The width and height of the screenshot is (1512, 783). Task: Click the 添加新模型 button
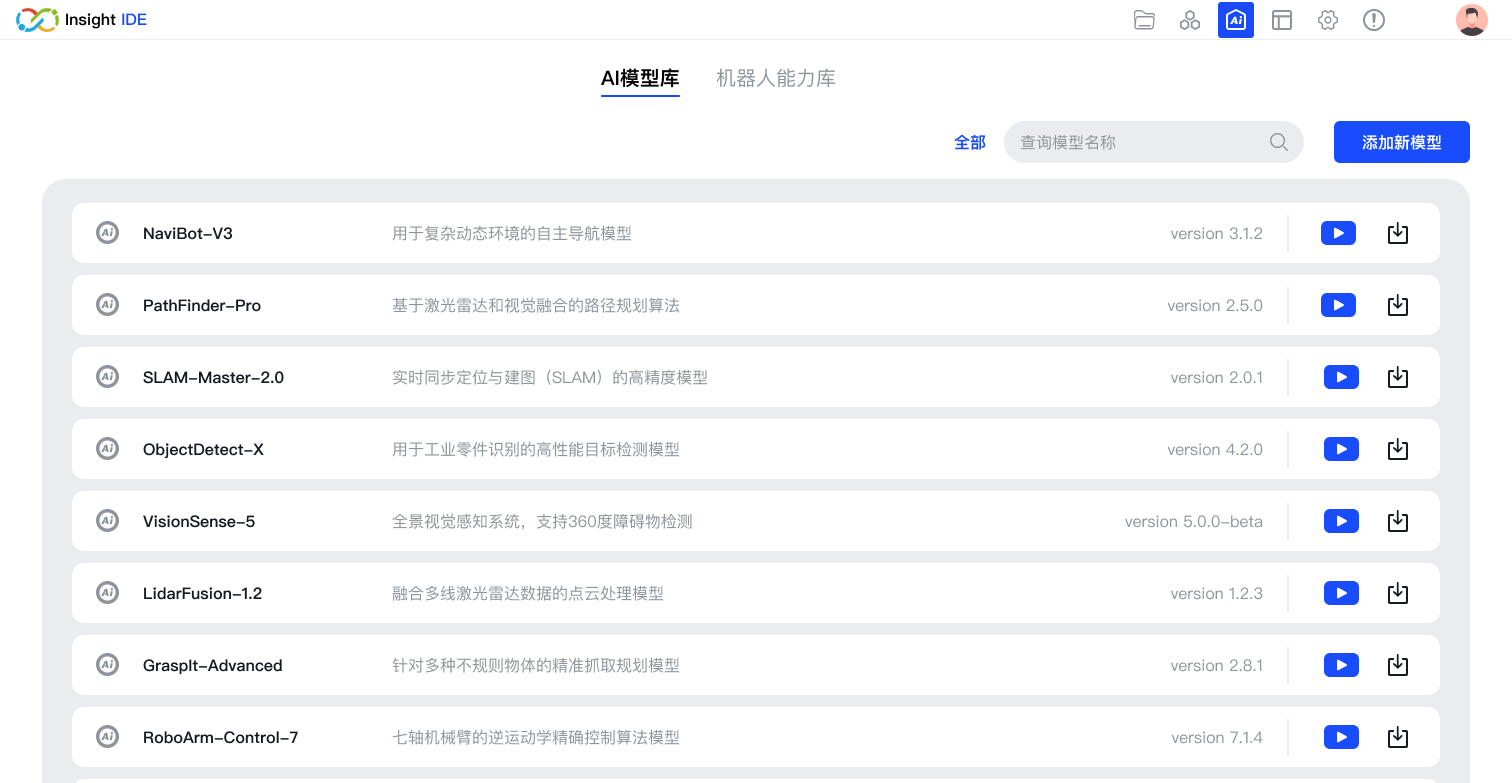click(1401, 142)
